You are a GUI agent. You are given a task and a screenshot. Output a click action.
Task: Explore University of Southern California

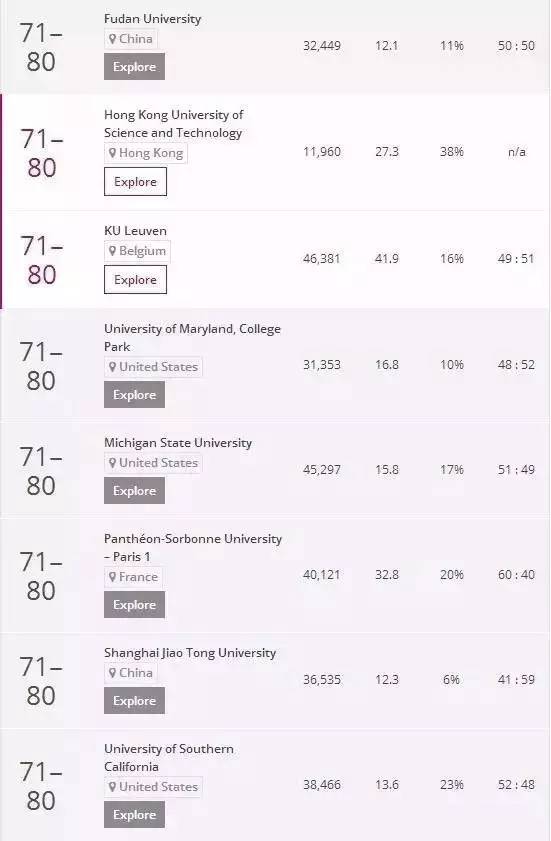[134, 815]
